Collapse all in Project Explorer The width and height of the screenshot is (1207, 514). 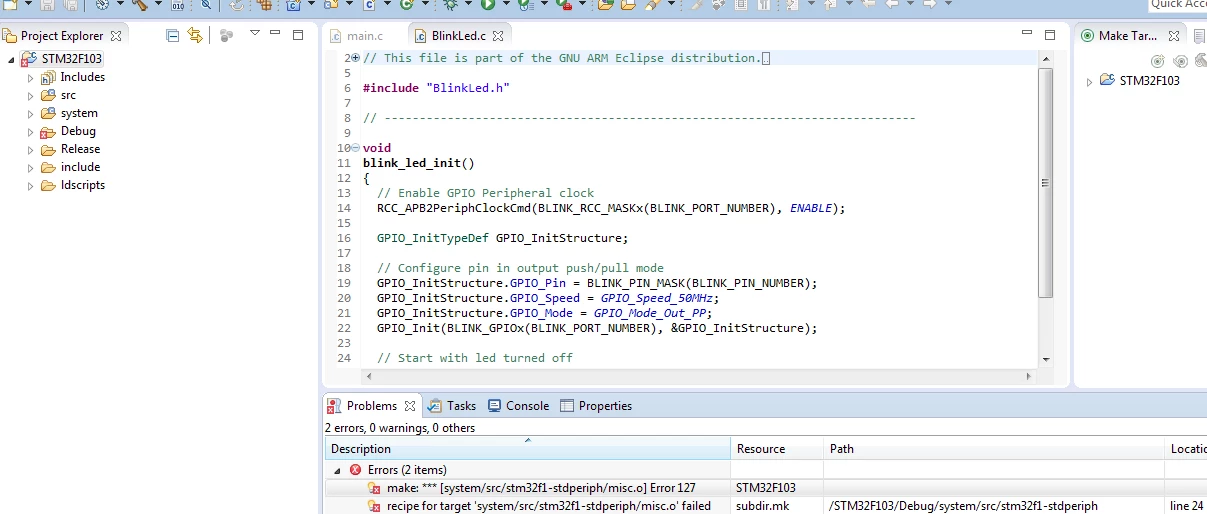coord(172,35)
